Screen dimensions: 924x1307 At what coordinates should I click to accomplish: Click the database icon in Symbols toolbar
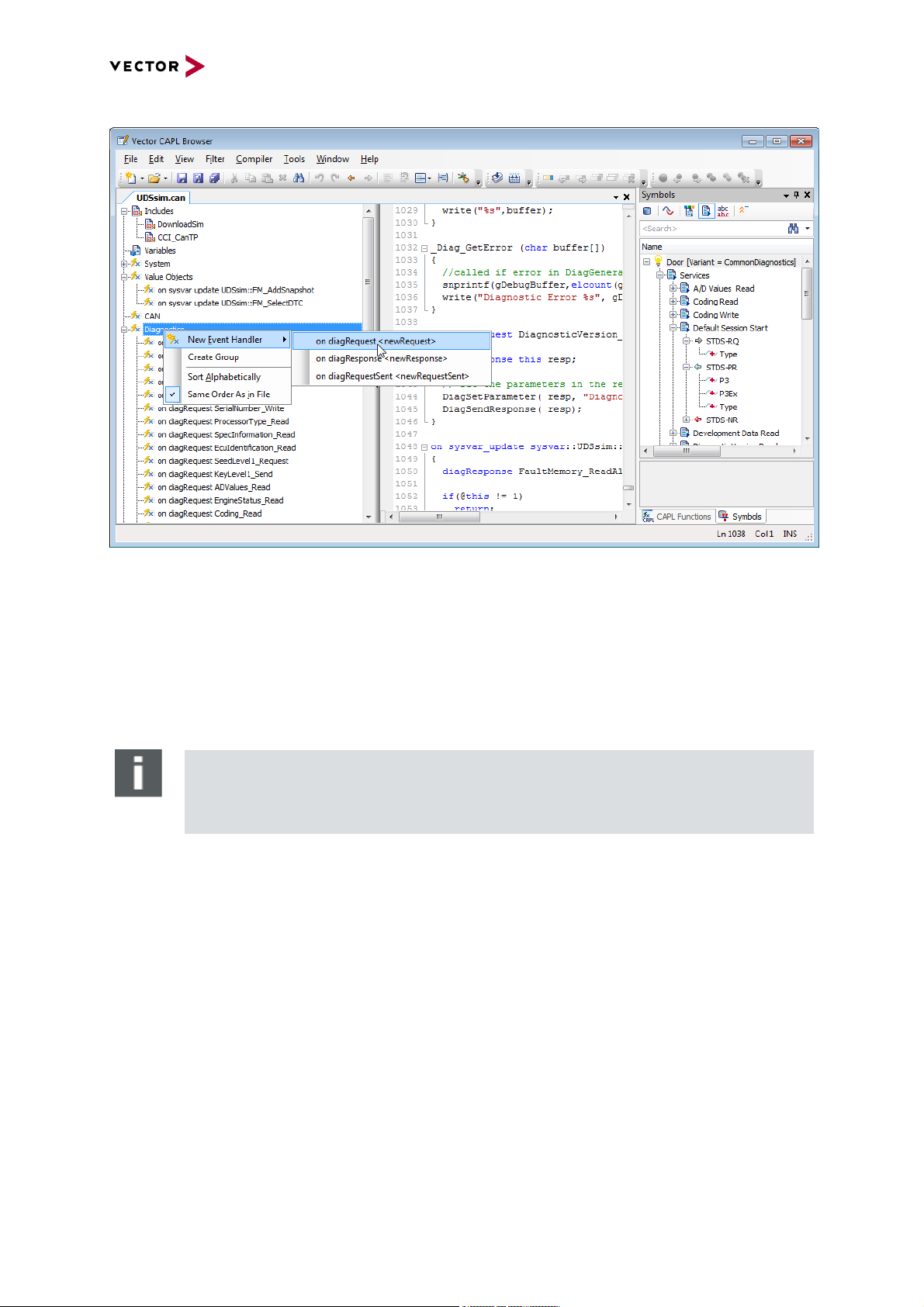coord(647,210)
